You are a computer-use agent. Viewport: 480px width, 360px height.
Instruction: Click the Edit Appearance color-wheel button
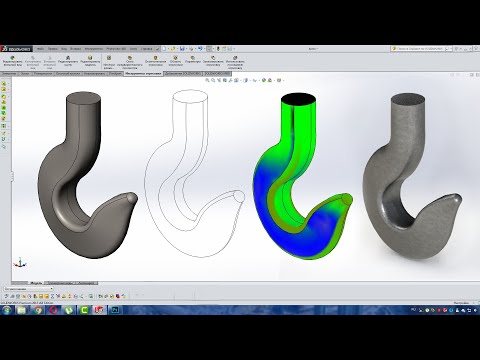click(x=12, y=61)
